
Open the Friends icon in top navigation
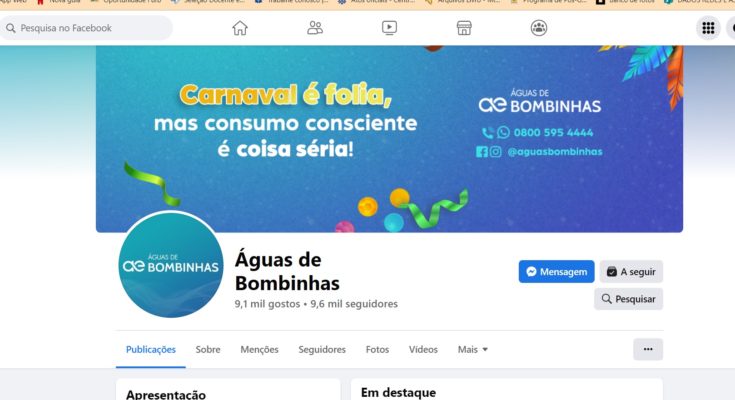click(x=315, y=28)
